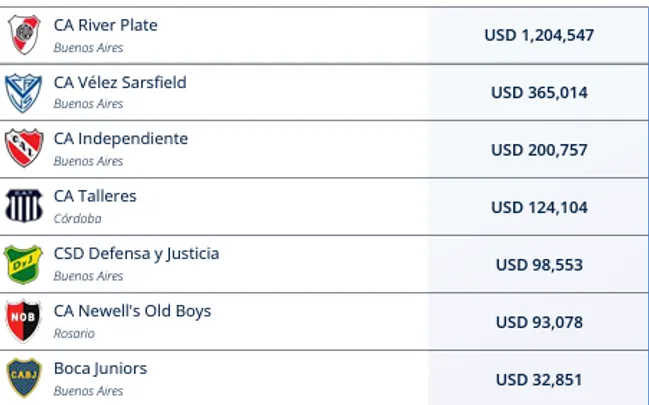Viewport: 649px width, 405px height.
Task: Click the Defensa y Justicia crest icon
Action: point(24,264)
